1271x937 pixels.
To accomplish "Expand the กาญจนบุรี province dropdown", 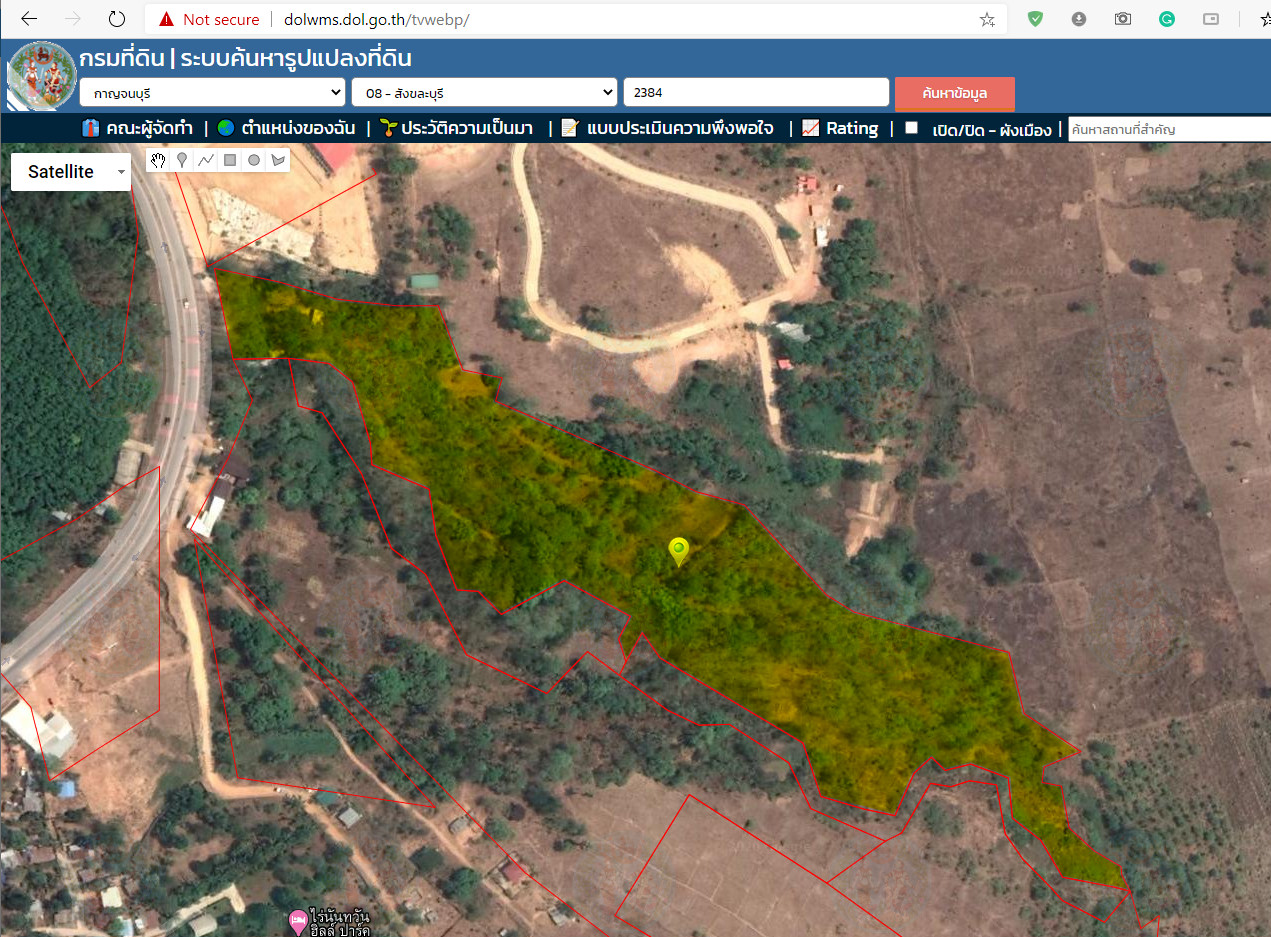I will click(x=212, y=92).
